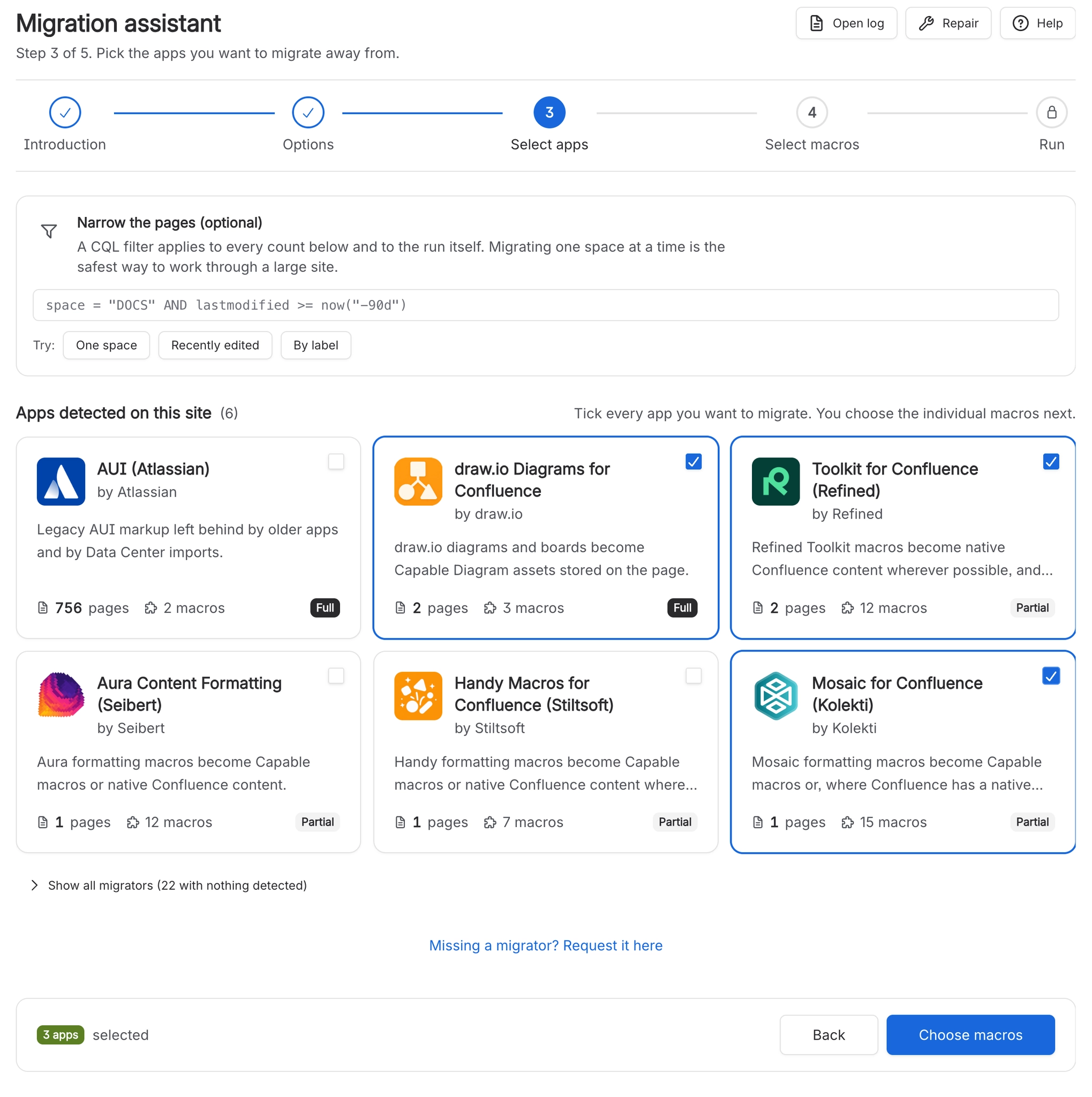Screen dimensions: 1092x1097
Task: Open the migration log
Action: 846,23
